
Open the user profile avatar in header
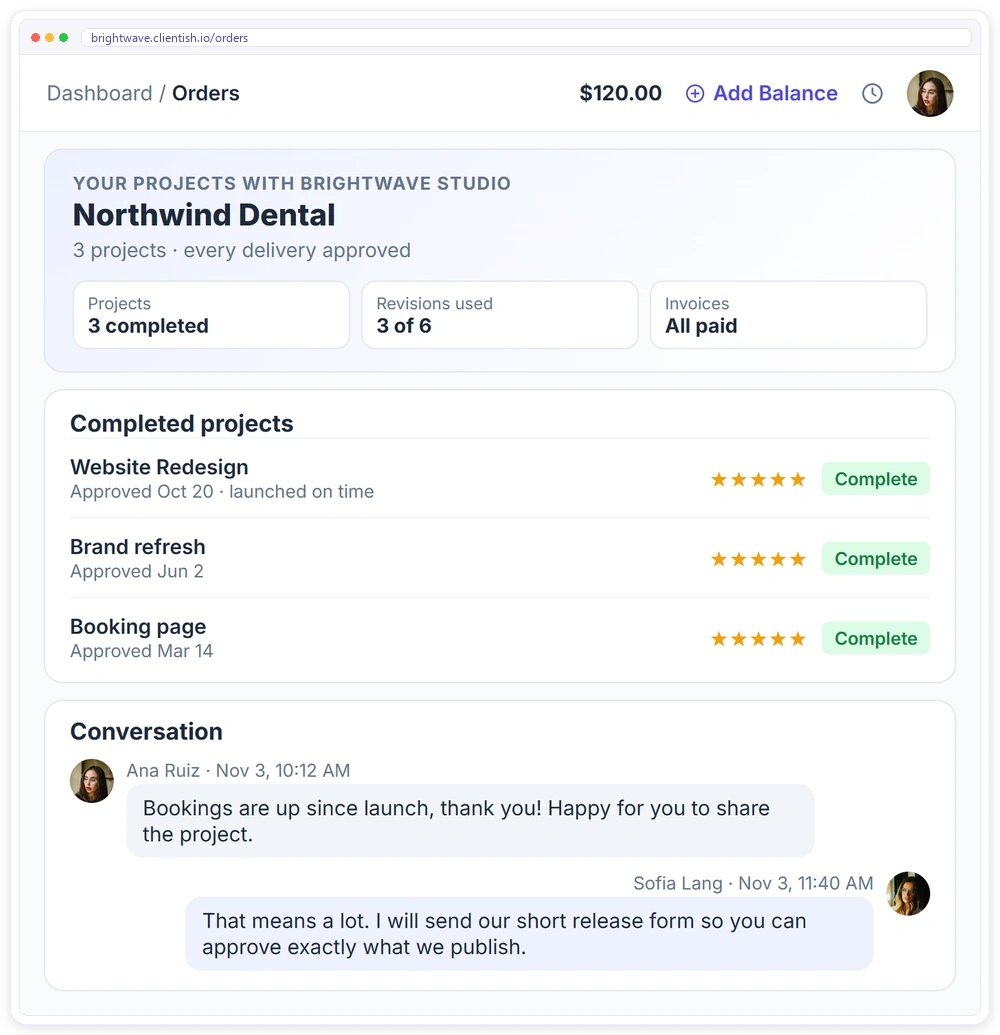tap(929, 94)
